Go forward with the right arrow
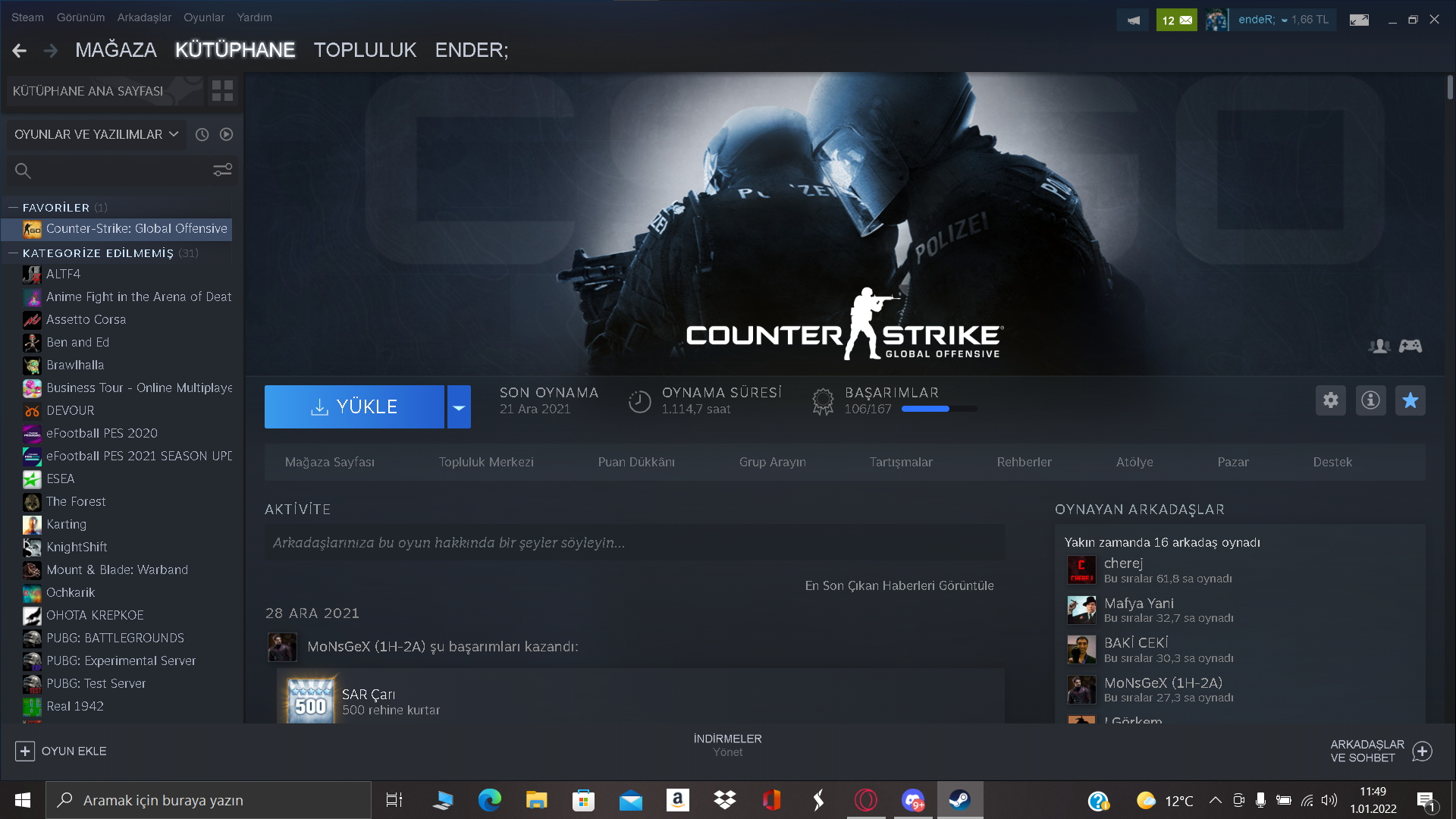1456x819 pixels. [51, 50]
